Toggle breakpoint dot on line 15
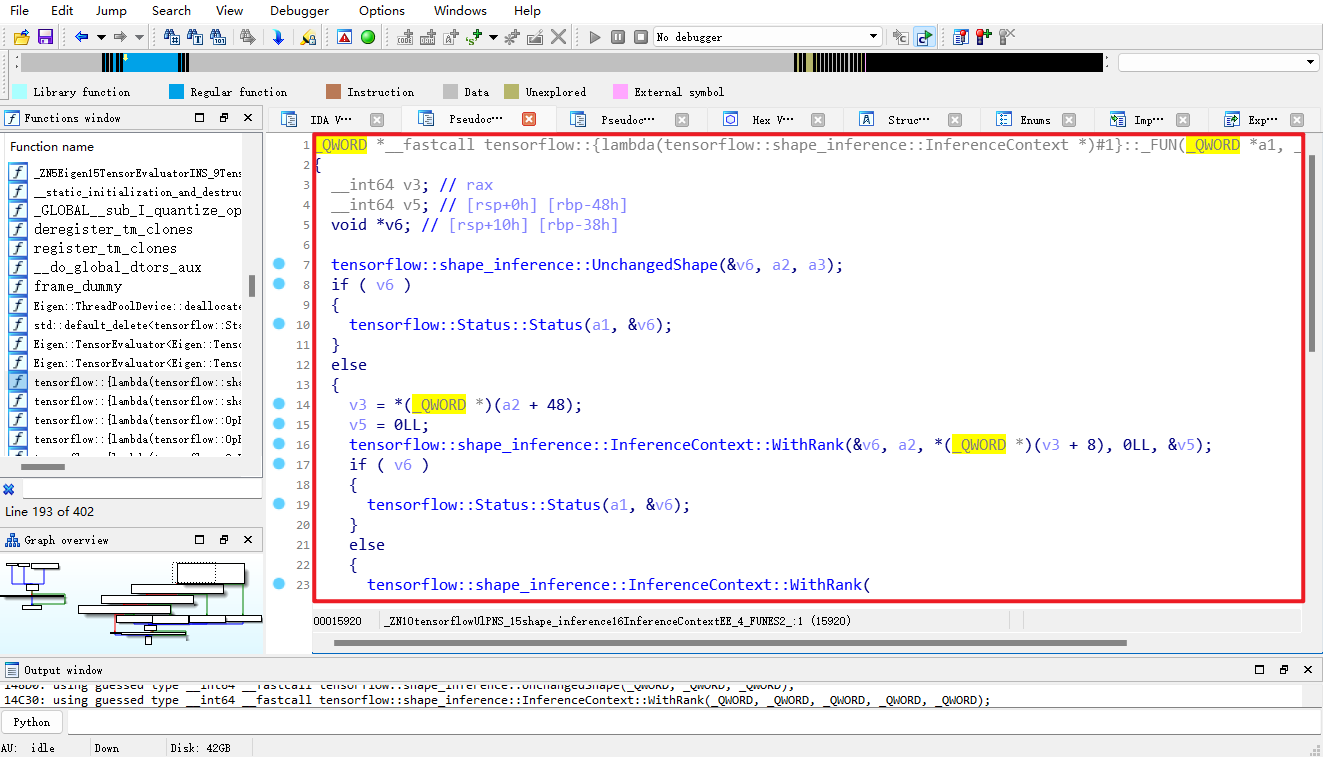This screenshot has height=757, width=1323. click(279, 425)
